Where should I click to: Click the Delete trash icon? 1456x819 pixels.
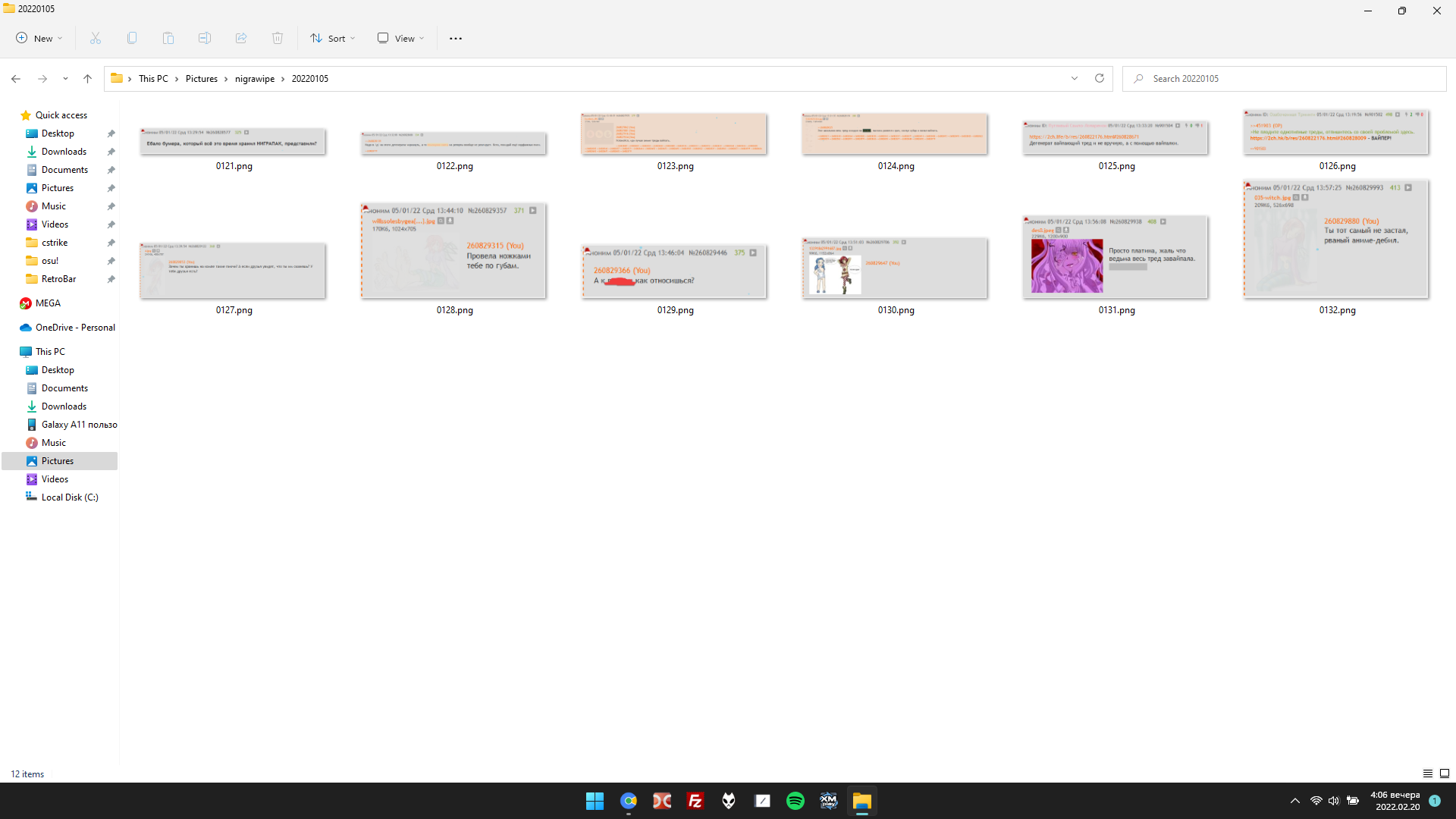[278, 38]
